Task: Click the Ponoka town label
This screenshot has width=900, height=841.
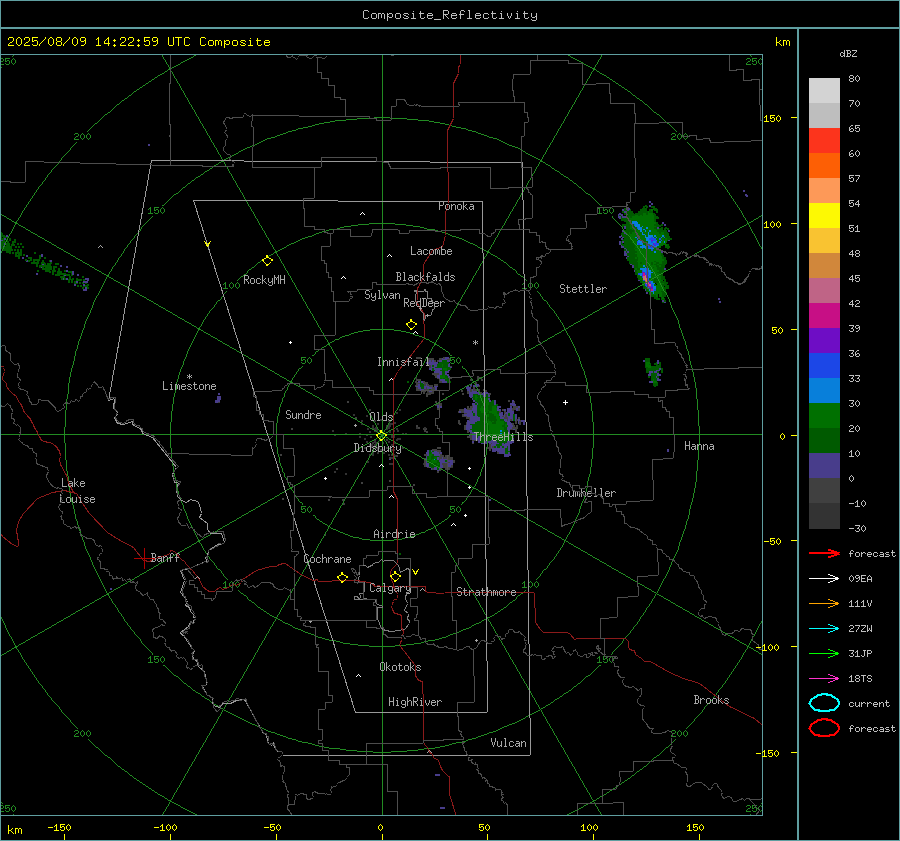Action: point(456,206)
